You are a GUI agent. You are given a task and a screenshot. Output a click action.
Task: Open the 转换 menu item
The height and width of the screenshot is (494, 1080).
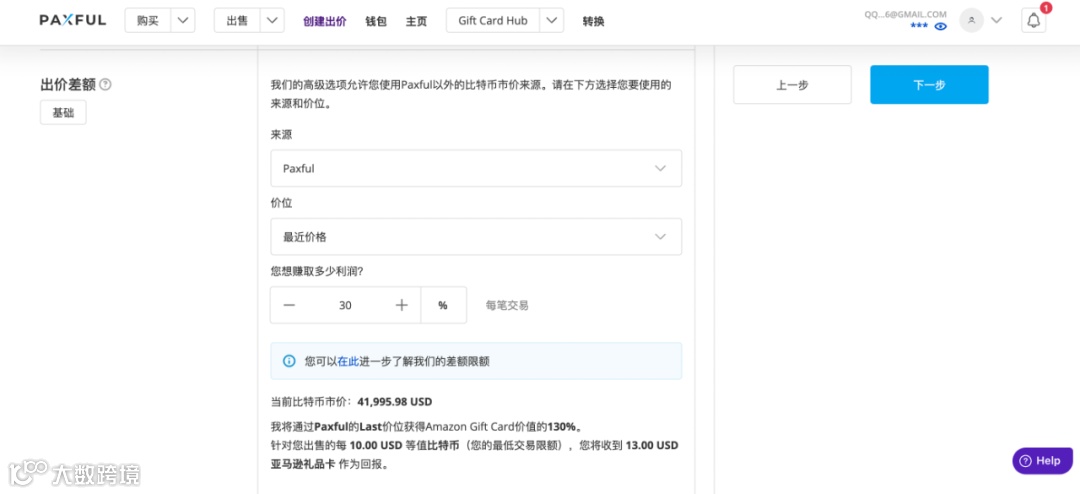(593, 21)
